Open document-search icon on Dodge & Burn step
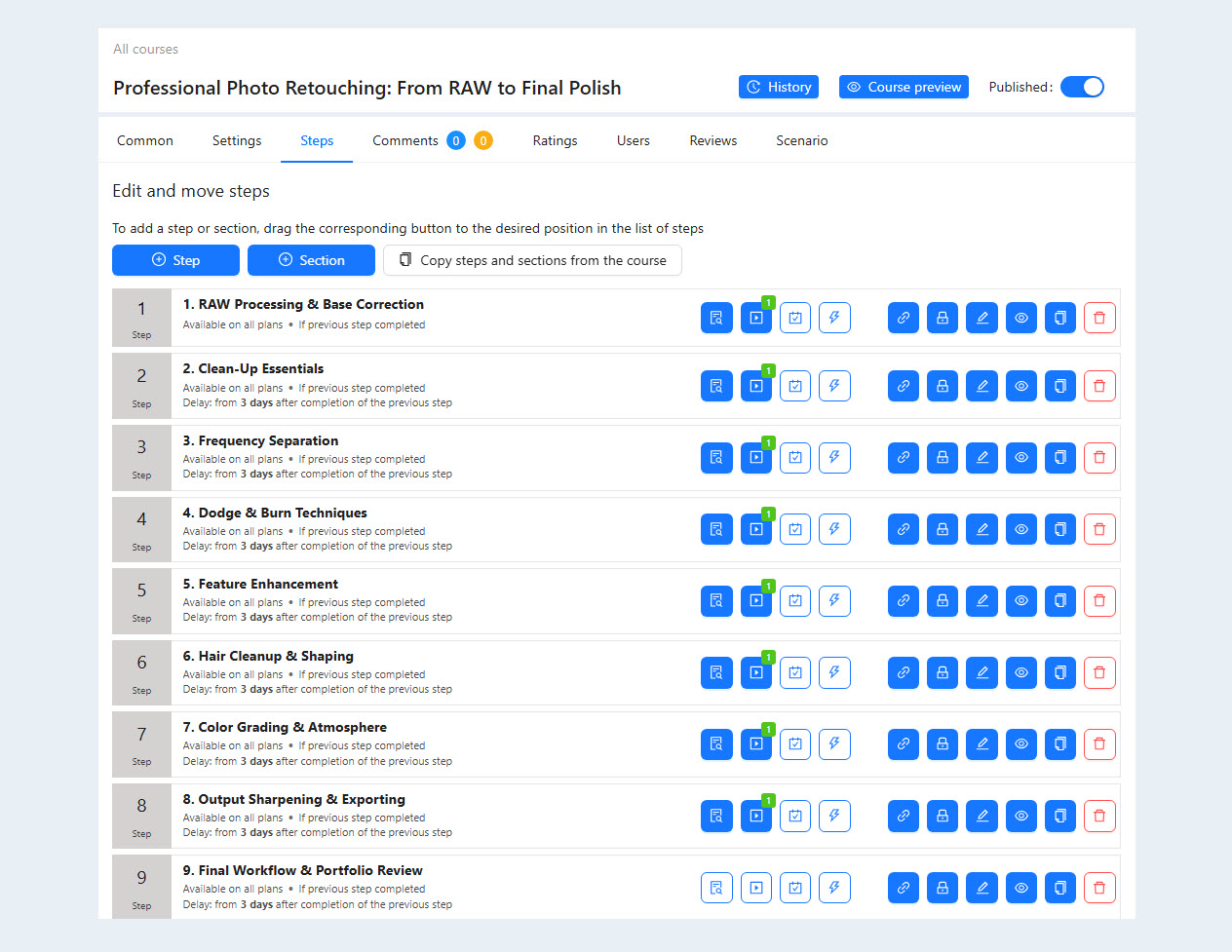Viewport: 1232px width, 952px height. click(x=716, y=529)
